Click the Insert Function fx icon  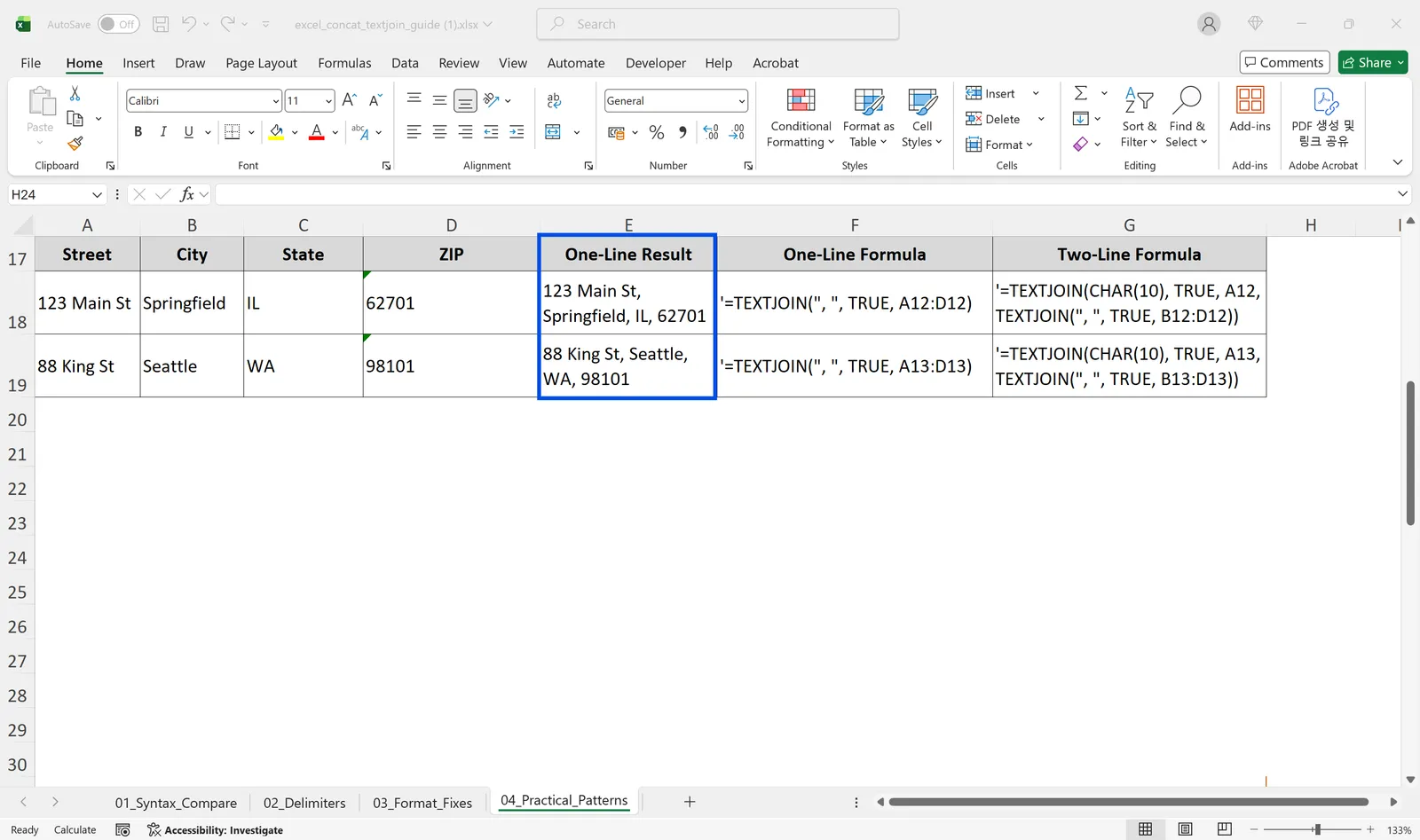(x=186, y=194)
